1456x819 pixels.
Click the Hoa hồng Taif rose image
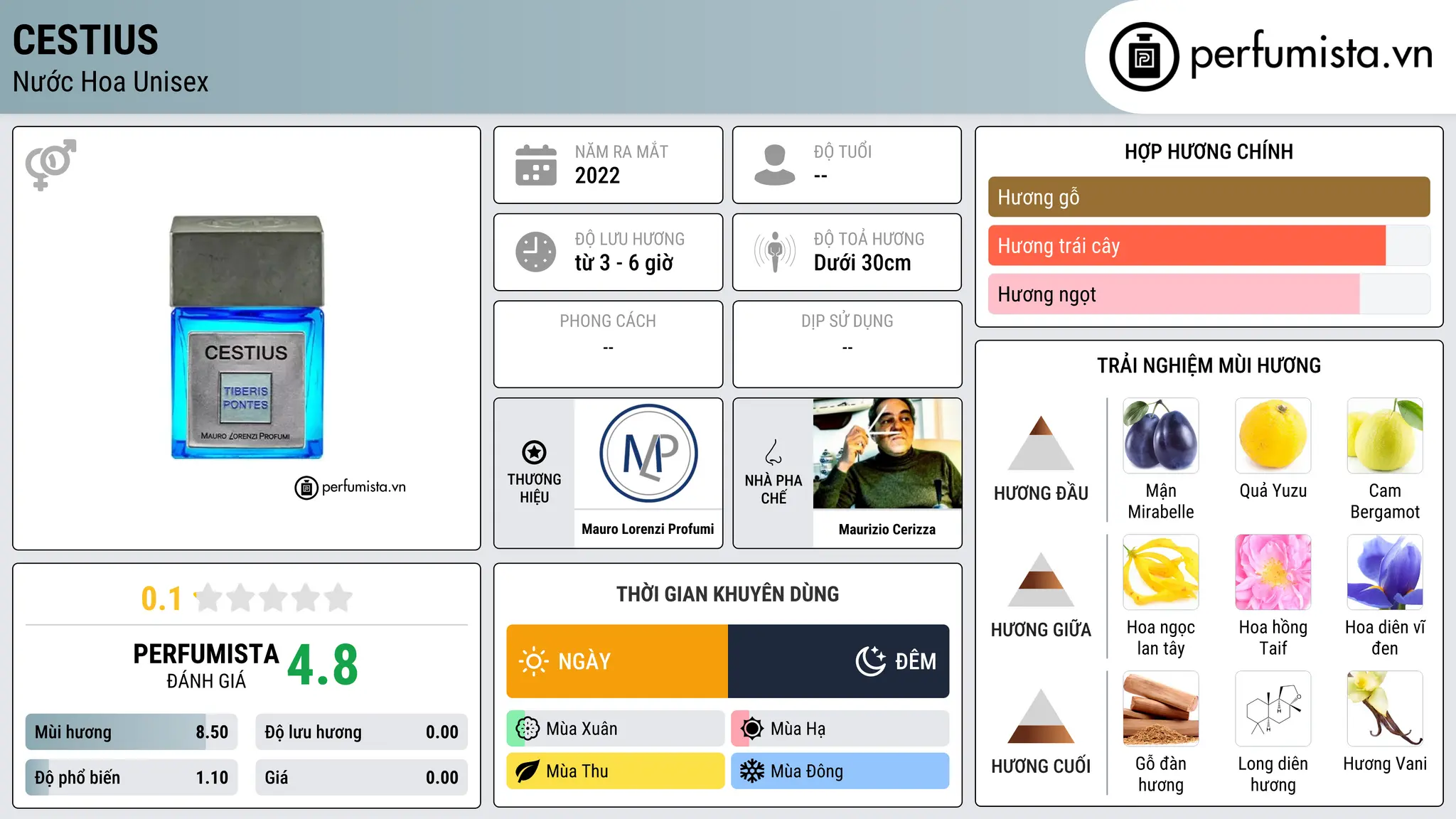coord(1273,572)
